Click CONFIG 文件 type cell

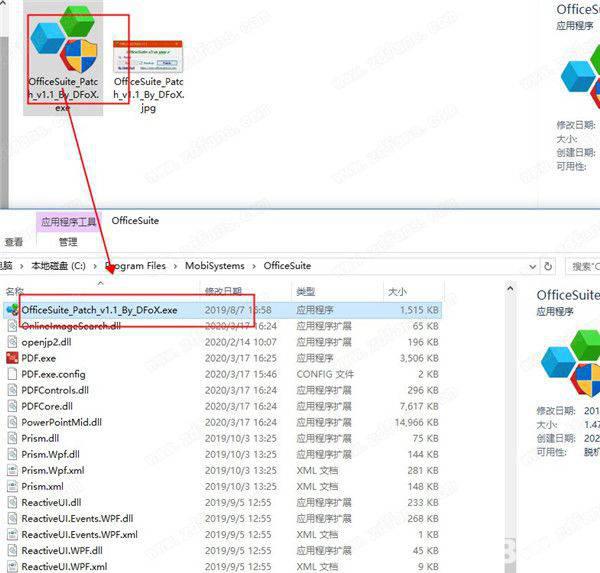(325, 374)
